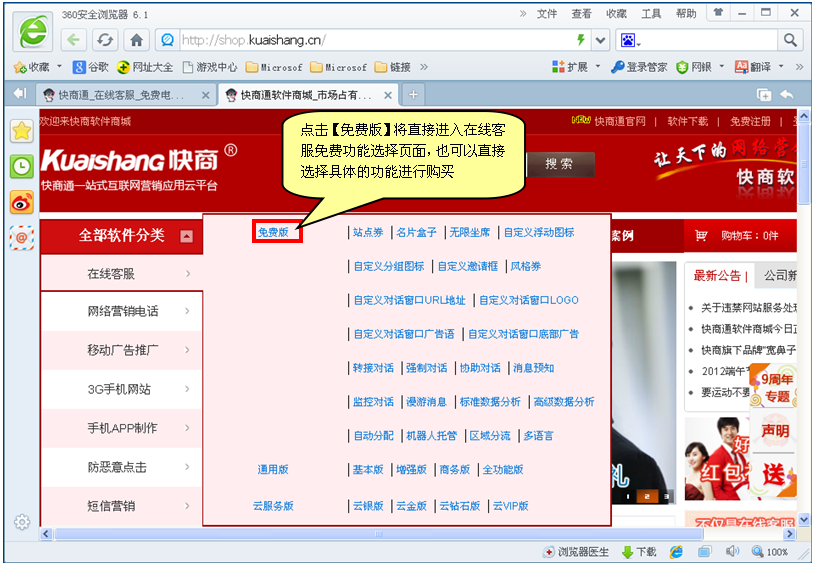This screenshot has height=565, width=815.
Task: Click the sidebar settings gear icon
Action: pos(21,522)
